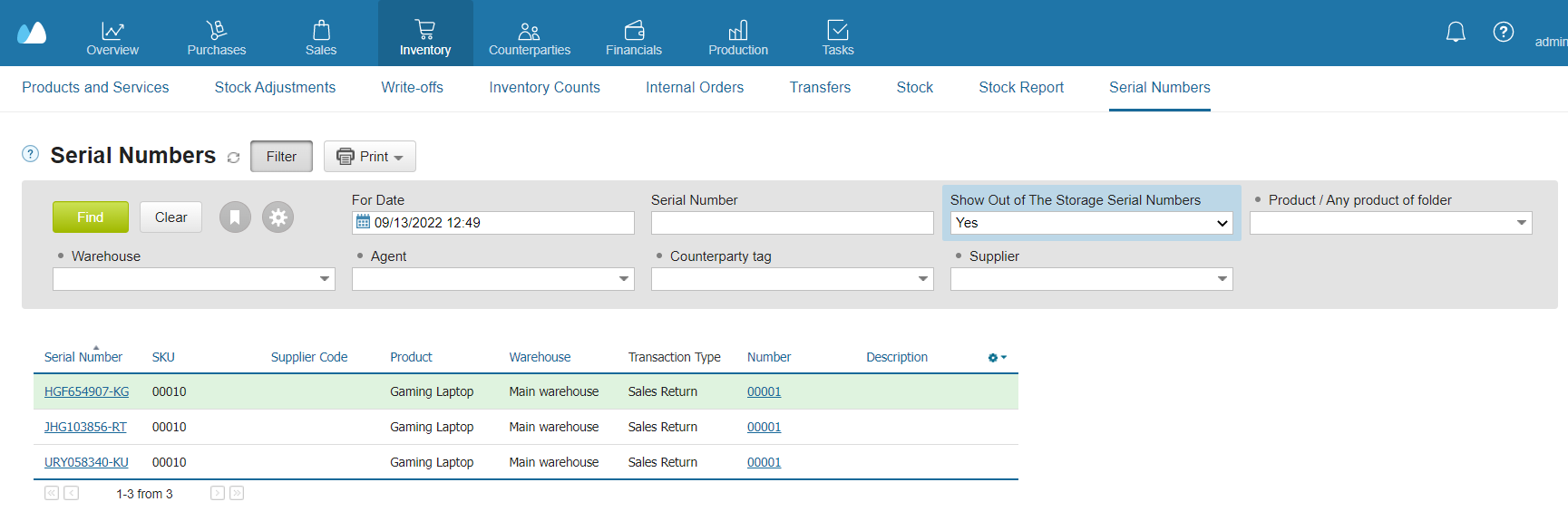
Task: Click Gaming Laptop in HGF654907-KG row
Action: pos(432,391)
